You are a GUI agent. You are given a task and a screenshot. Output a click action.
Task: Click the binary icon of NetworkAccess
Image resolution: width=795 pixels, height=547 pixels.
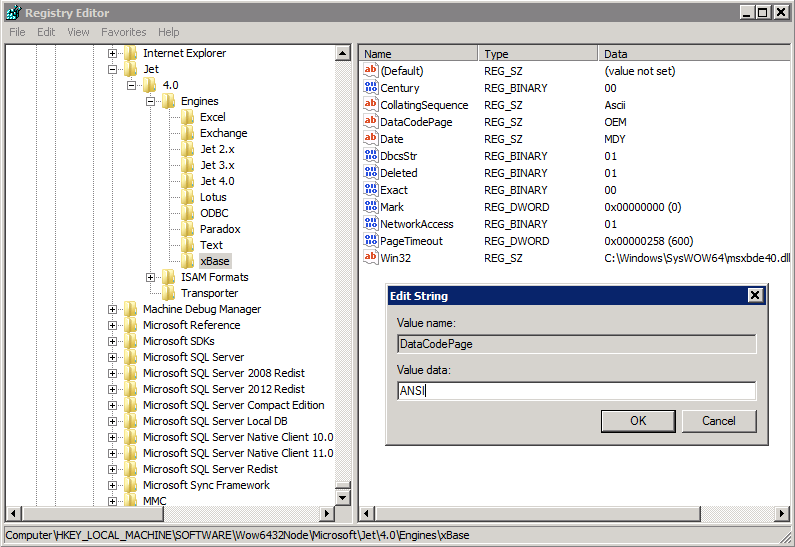[x=371, y=224]
